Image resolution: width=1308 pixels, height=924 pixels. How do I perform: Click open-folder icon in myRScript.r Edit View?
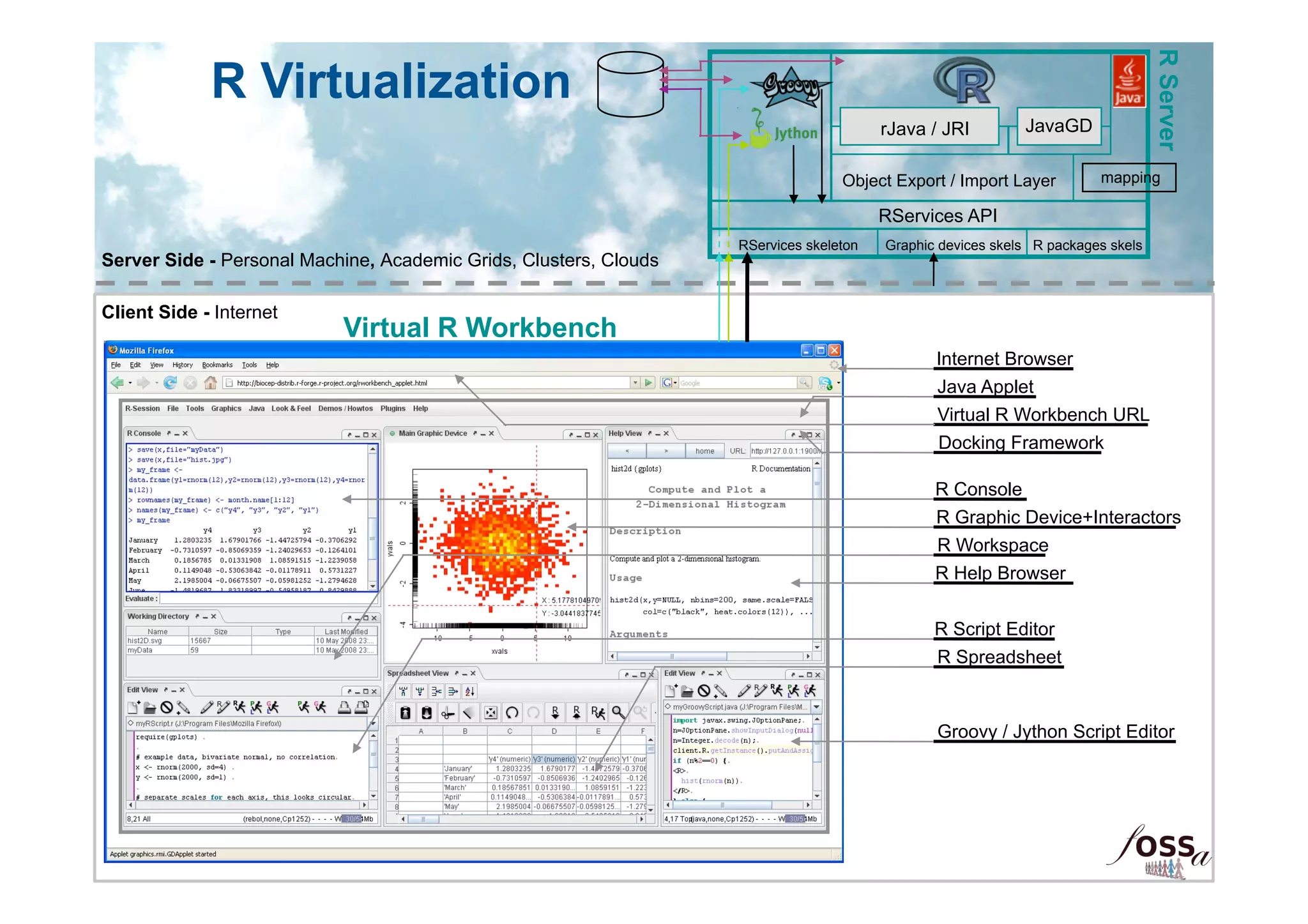click(x=150, y=708)
